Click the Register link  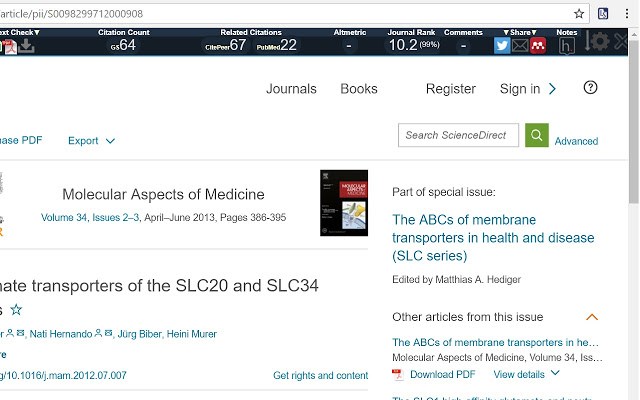(450, 89)
